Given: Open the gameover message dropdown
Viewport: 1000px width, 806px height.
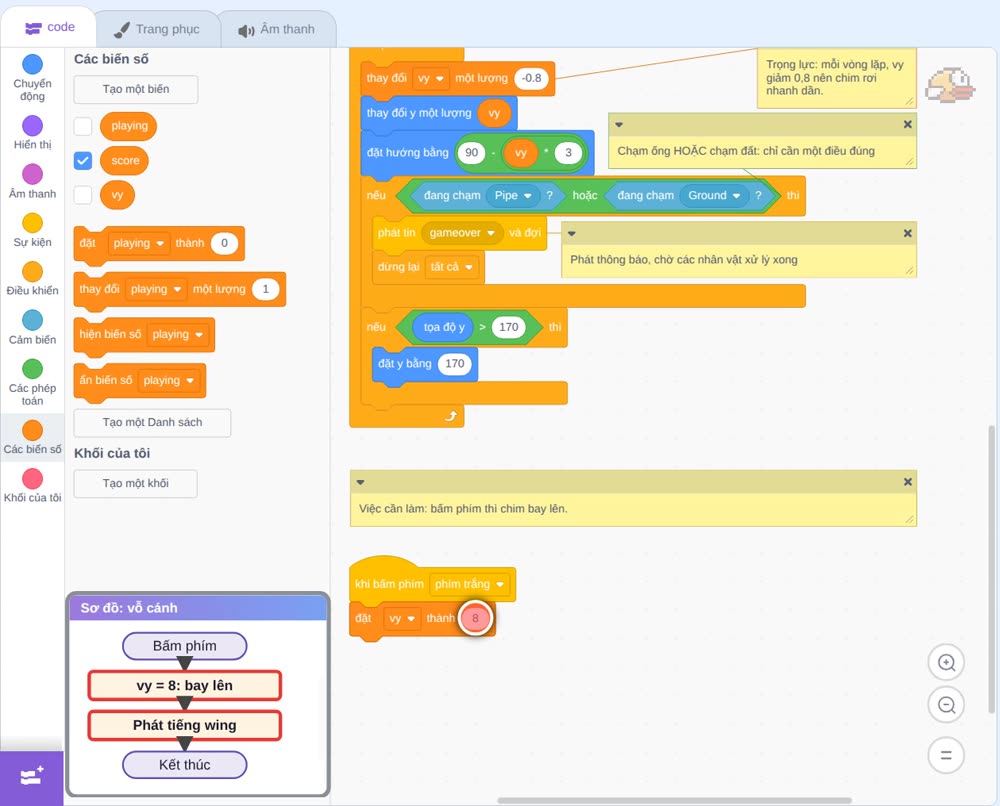Looking at the screenshot, I should [462, 233].
